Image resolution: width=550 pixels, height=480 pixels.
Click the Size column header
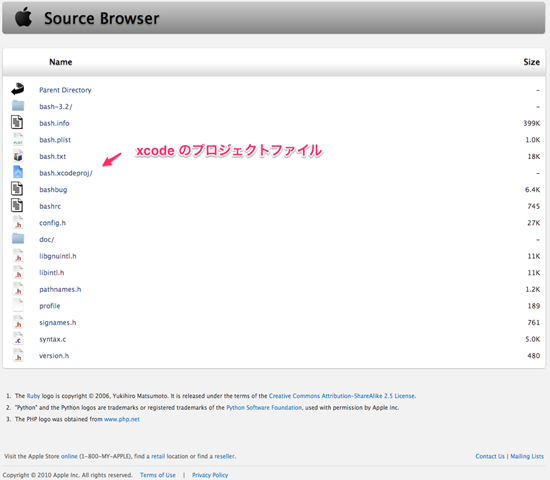pos(532,62)
